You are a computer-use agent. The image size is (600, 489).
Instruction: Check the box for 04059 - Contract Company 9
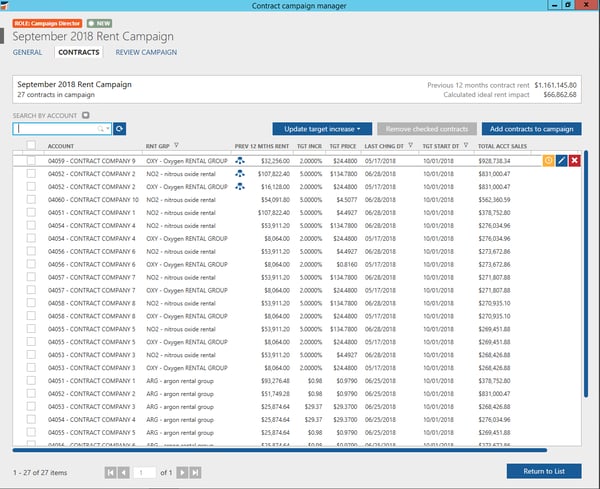pos(32,160)
